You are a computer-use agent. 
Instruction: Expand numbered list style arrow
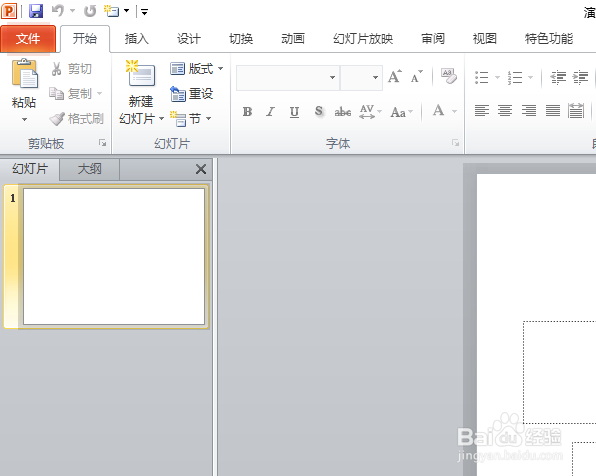coord(531,78)
